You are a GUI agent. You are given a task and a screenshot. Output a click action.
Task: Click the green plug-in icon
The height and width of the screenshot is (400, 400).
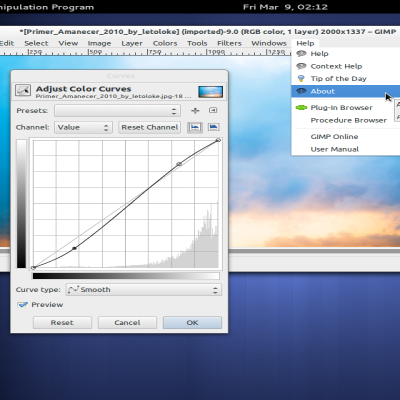pyautogui.click(x=301, y=108)
